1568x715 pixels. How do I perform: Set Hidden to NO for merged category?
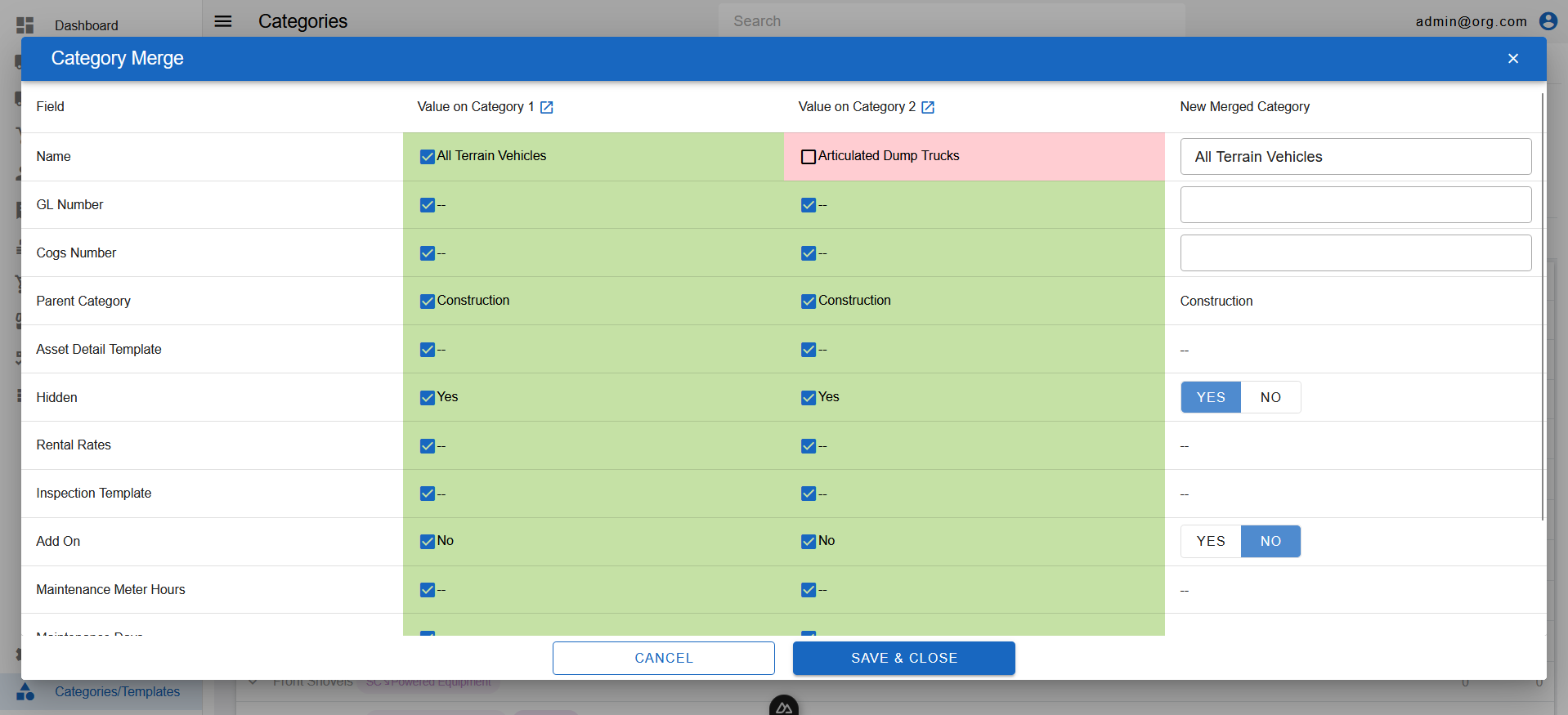(x=1270, y=398)
